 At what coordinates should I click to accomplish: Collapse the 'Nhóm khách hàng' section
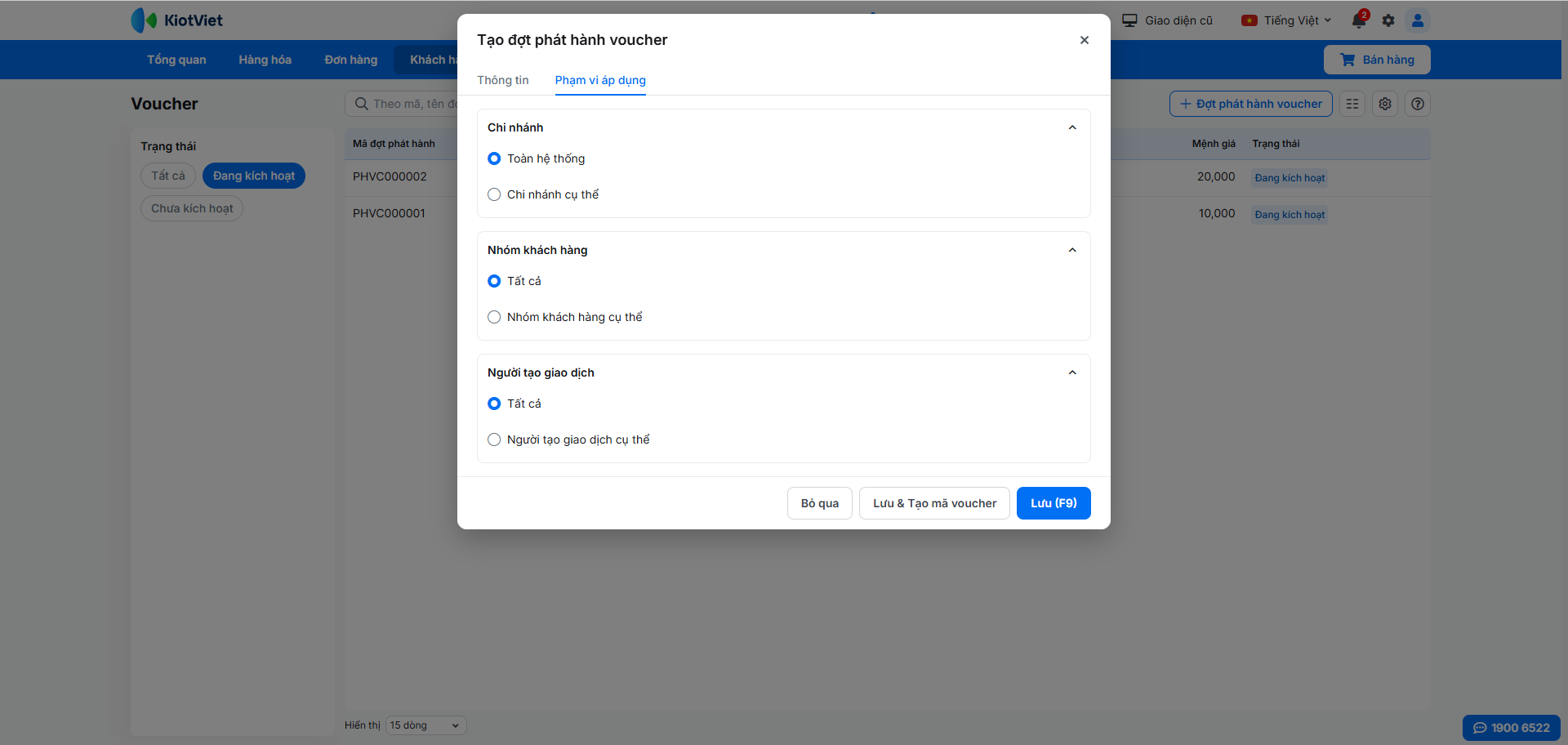coord(1072,250)
